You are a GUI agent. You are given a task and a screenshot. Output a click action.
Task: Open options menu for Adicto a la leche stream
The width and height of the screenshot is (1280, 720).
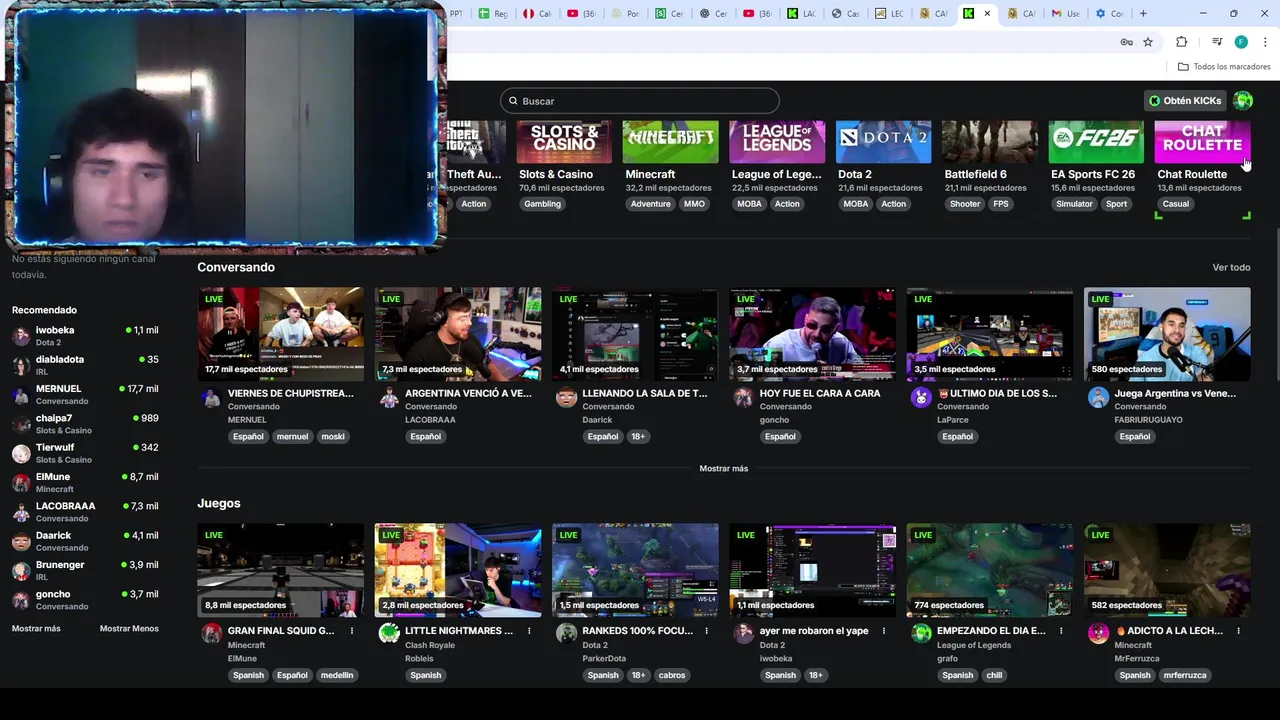1238,631
